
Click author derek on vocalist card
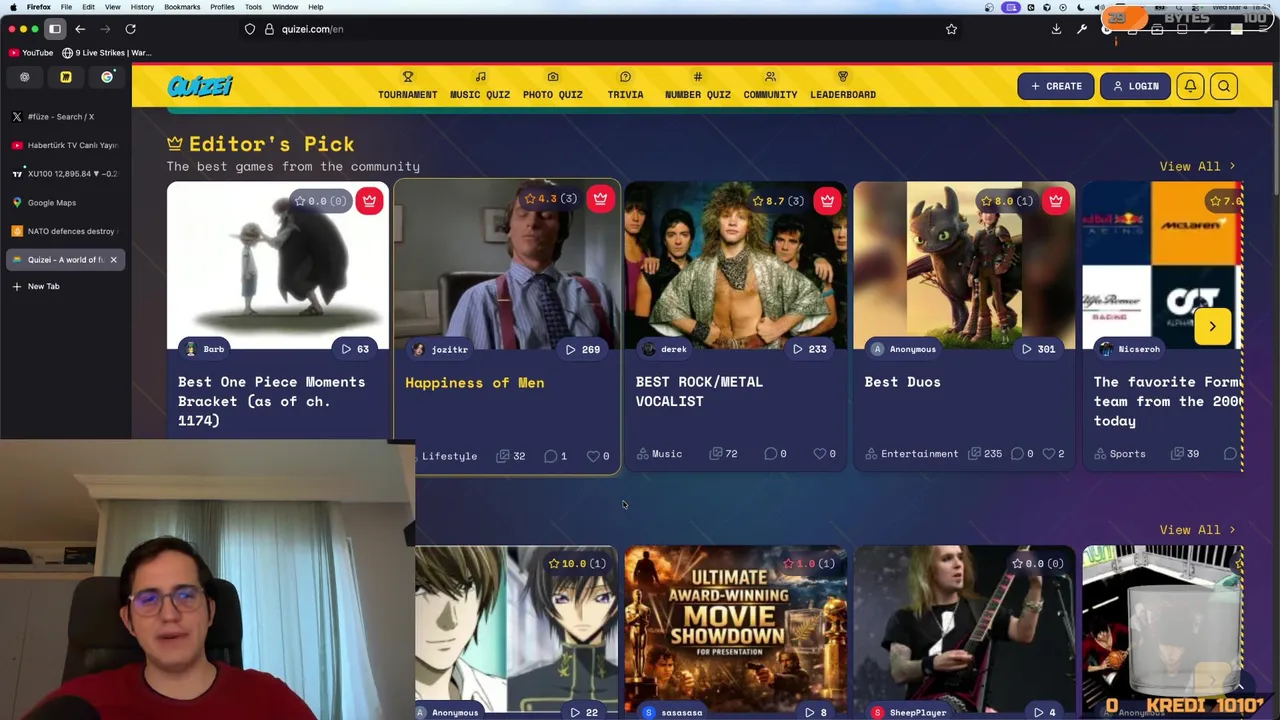[x=665, y=349]
